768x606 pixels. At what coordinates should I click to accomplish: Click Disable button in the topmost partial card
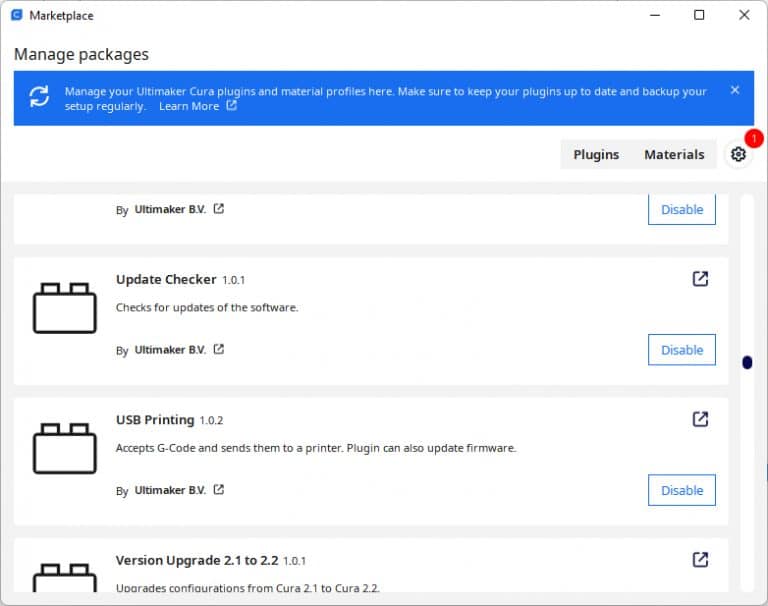(682, 210)
